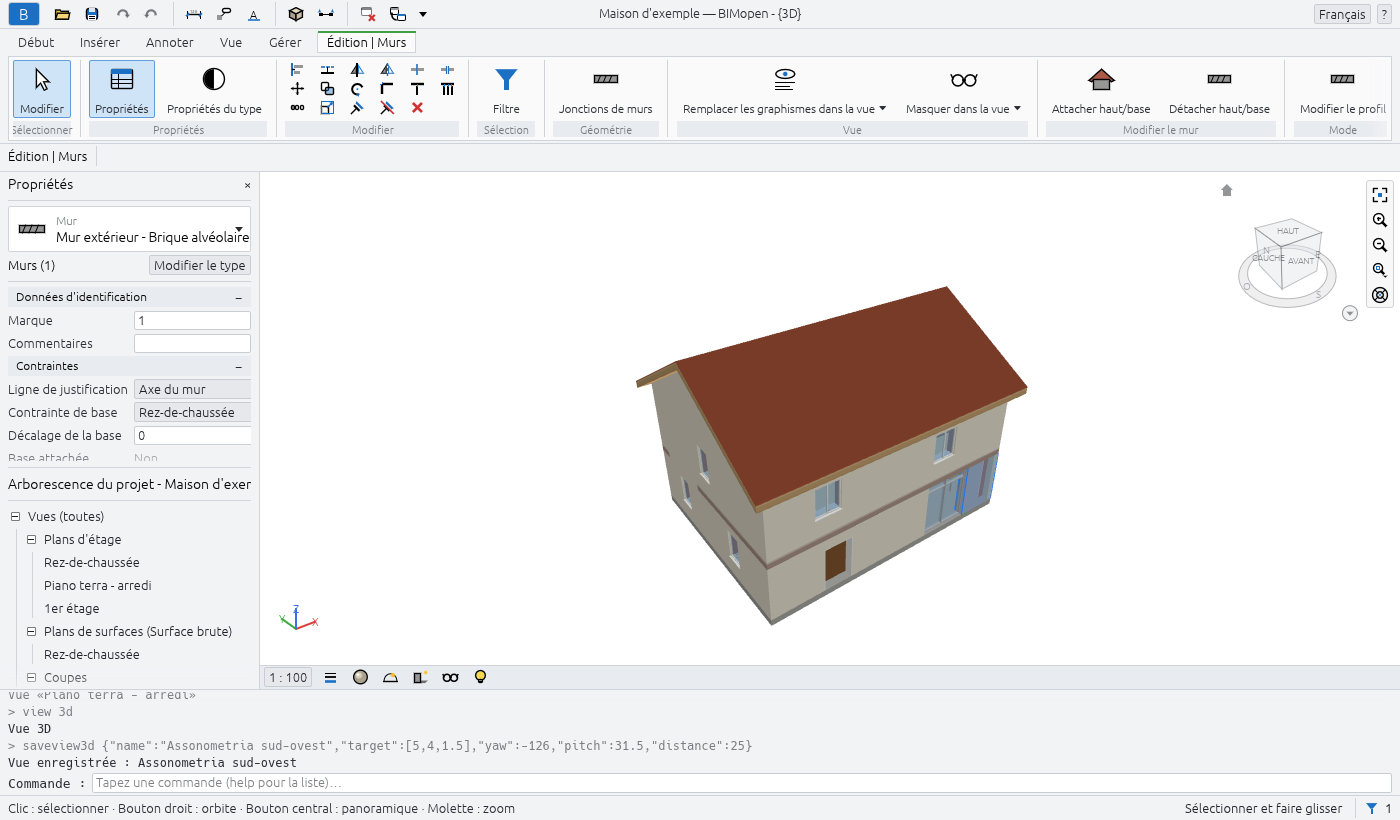Click the Filtre funnel icon
Viewport: 1400px width, 820px height.
(x=506, y=80)
